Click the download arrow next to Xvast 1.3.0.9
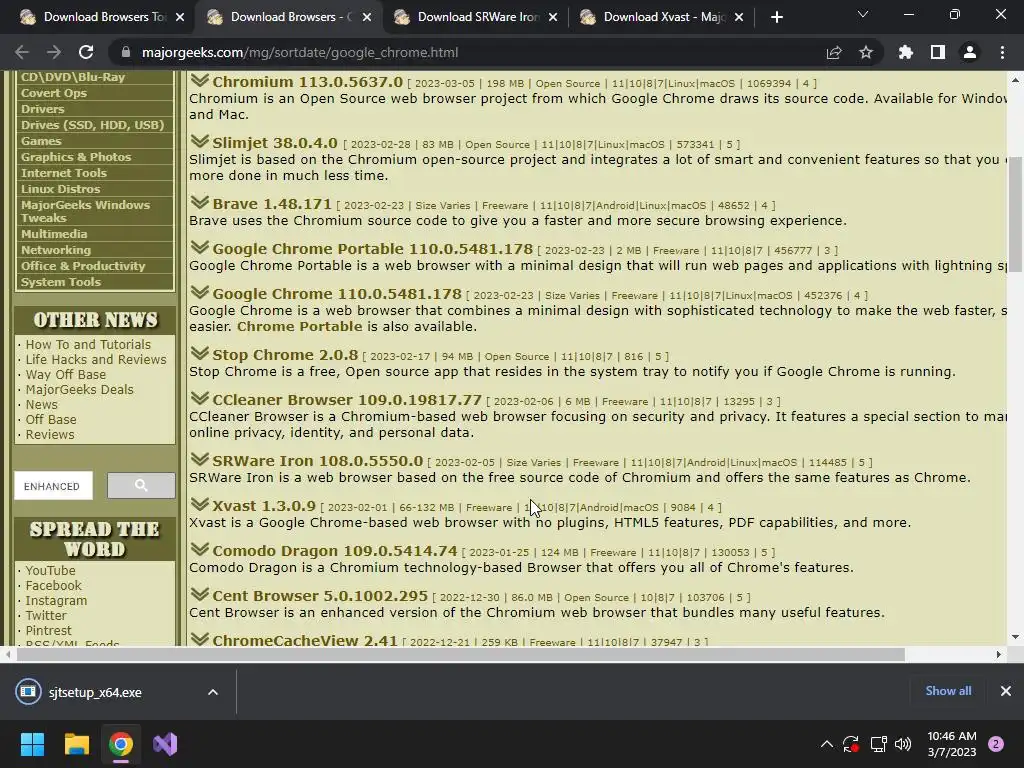The image size is (1024, 768). (200, 504)
